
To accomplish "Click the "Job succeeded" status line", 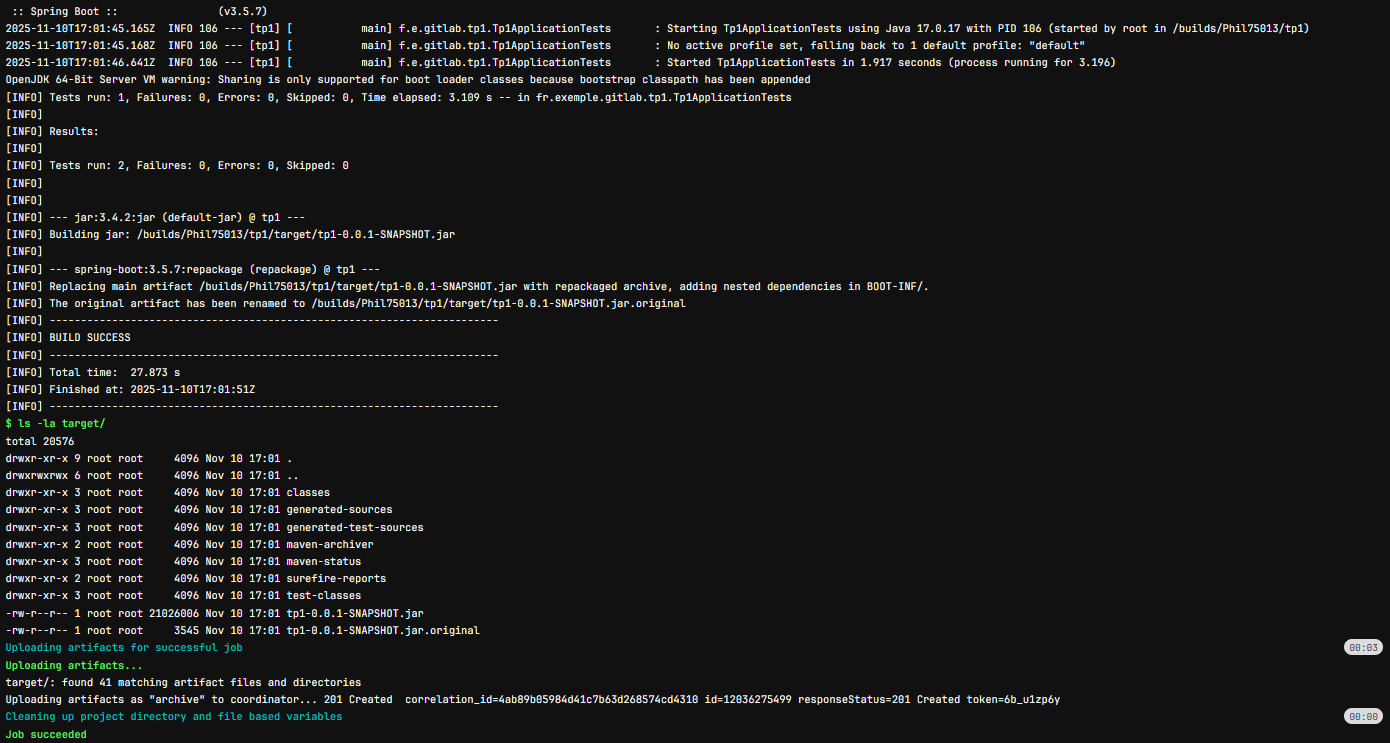I will 46,734.
